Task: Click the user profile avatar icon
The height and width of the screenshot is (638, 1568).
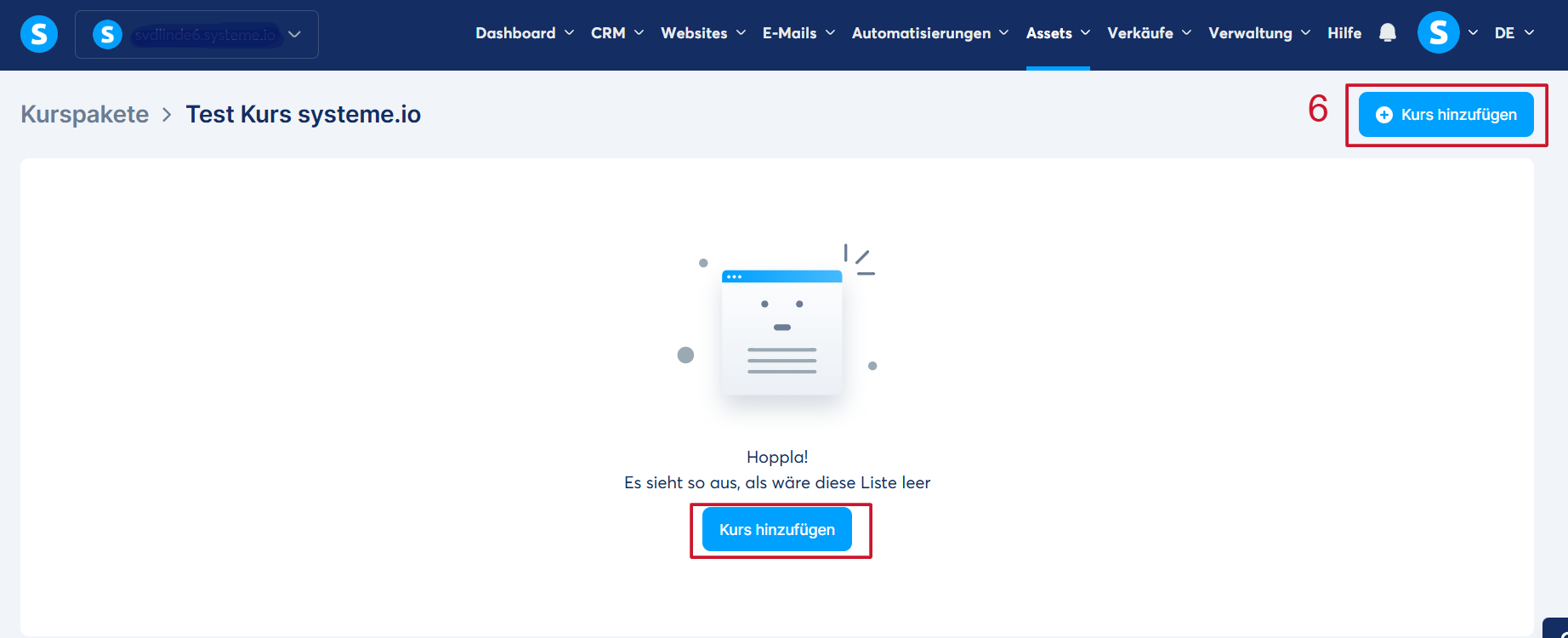Action: (x=1438, y=33)
